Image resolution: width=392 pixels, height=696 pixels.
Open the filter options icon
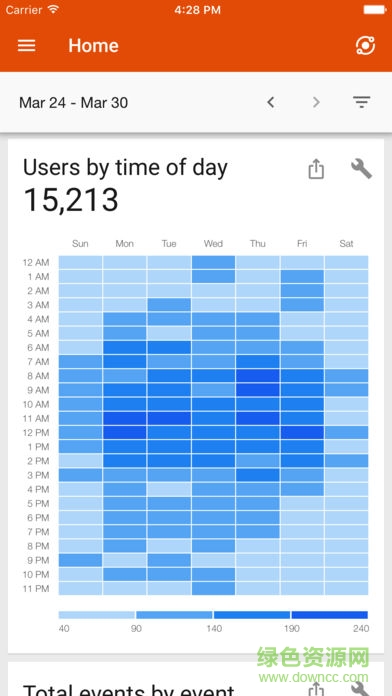pos(362,103)
